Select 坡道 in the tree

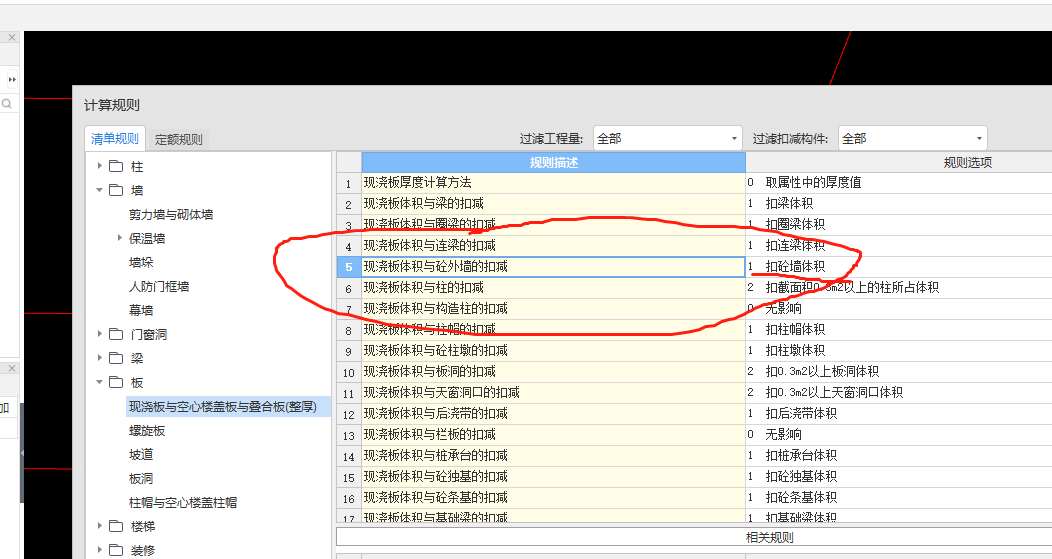click(141, 455)
